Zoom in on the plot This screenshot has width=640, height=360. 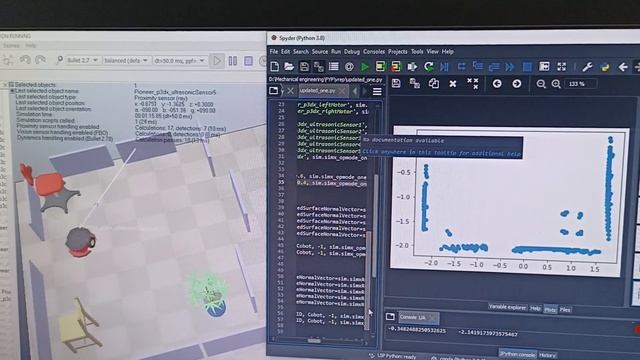coord(556,84)
